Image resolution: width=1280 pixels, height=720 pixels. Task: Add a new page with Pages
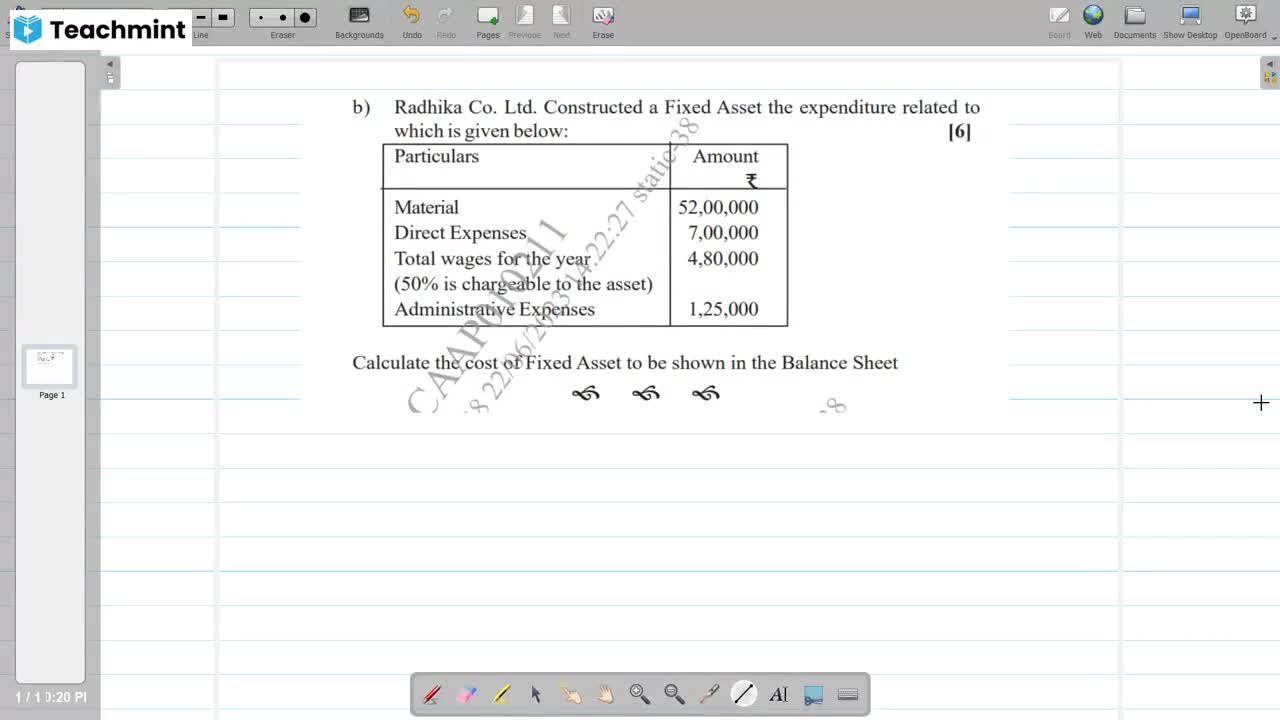coord(488,21)
